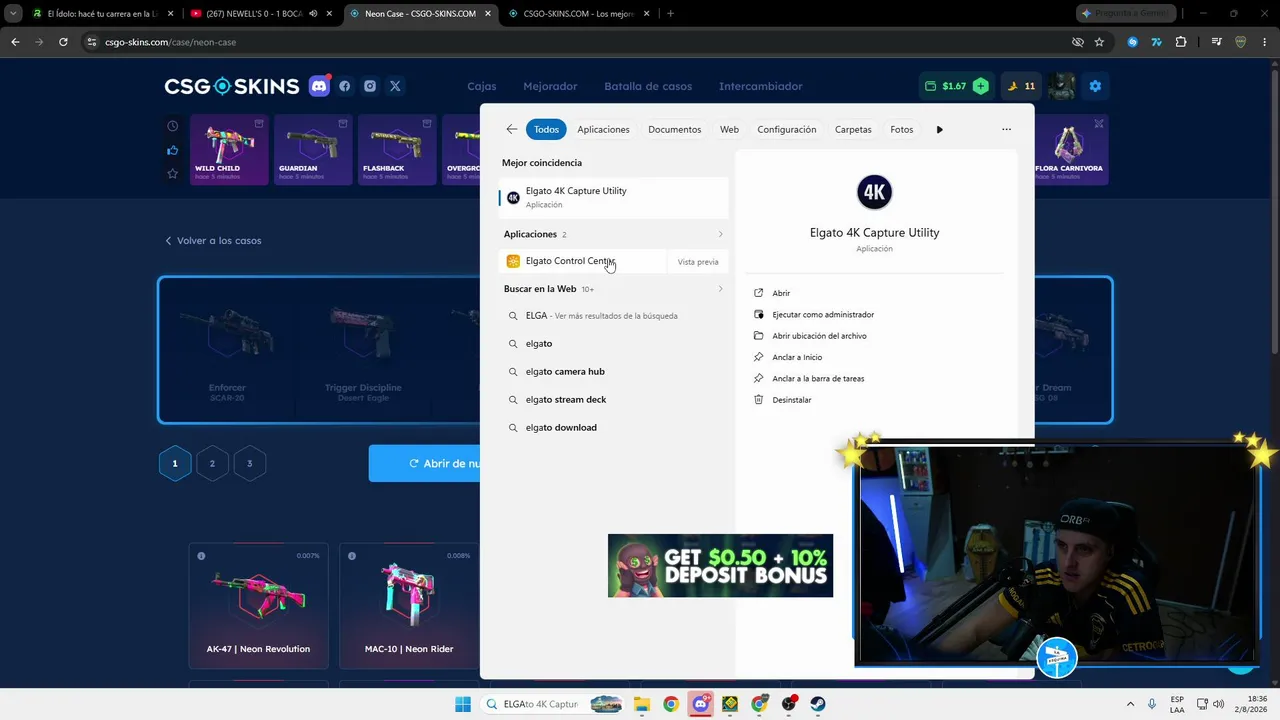Viewport: 1280px width, 720px height.
Task: Open Discord link in CSGO-SKINS header
Action: pyautogui.click(x=319, y=86)
